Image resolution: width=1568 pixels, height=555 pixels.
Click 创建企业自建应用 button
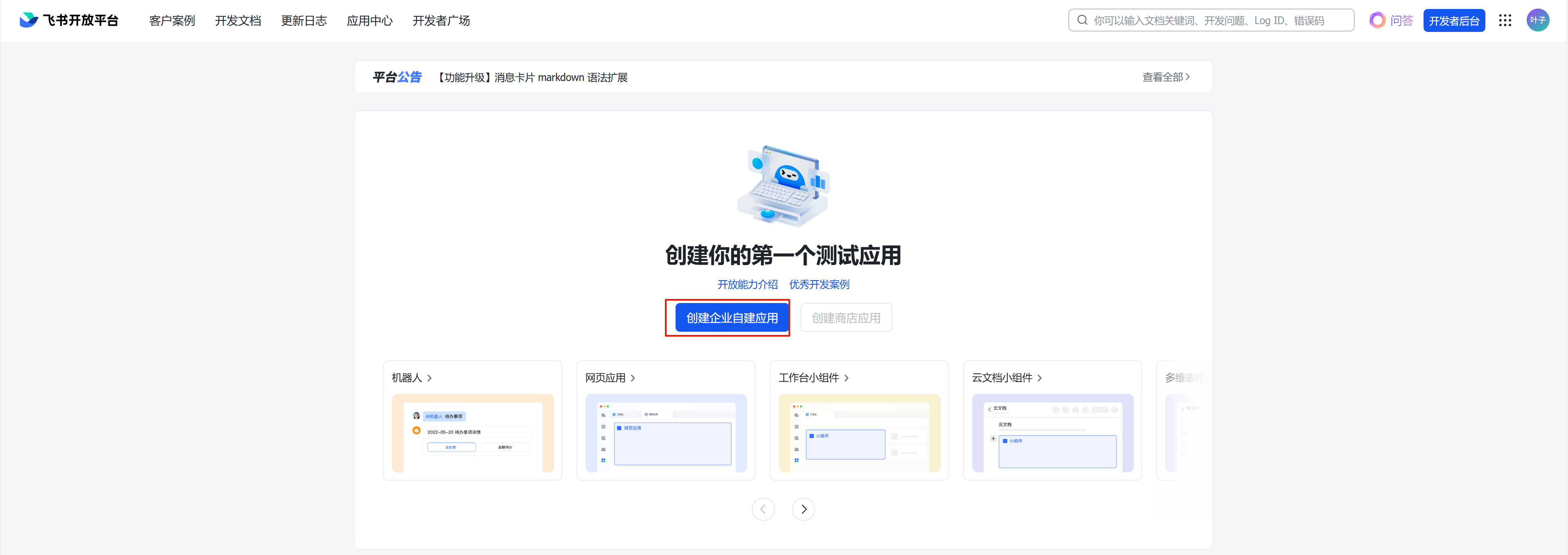732,318
